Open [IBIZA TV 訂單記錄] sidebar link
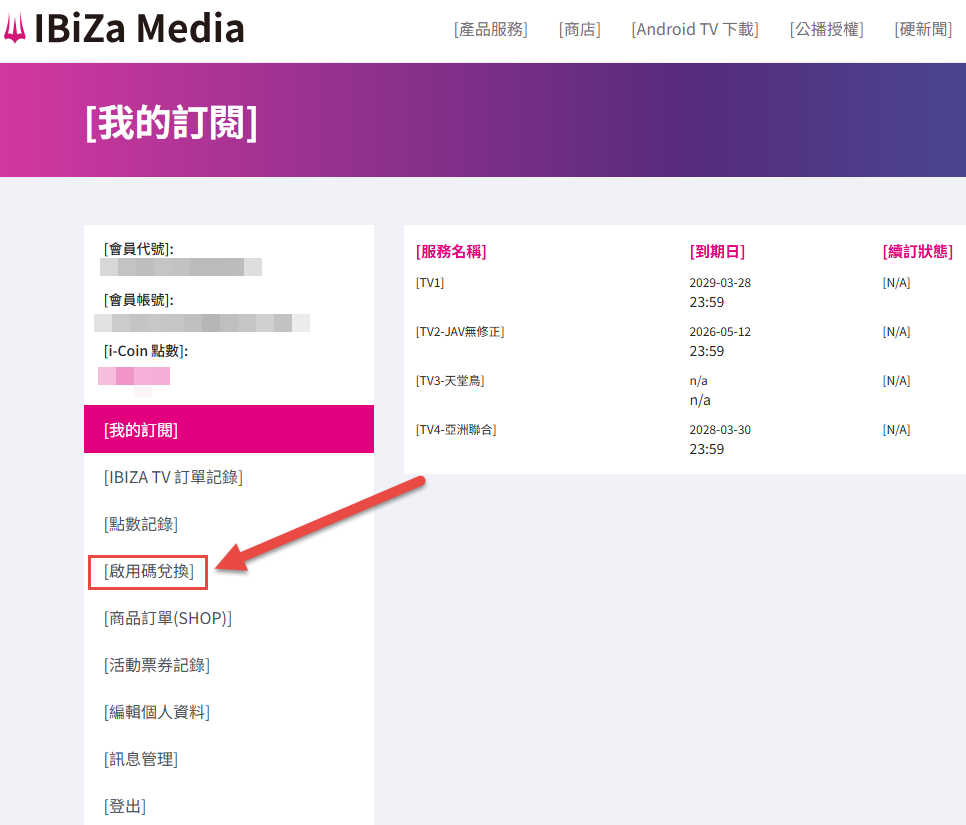This screenshot has height=825, width=966. 173,477
